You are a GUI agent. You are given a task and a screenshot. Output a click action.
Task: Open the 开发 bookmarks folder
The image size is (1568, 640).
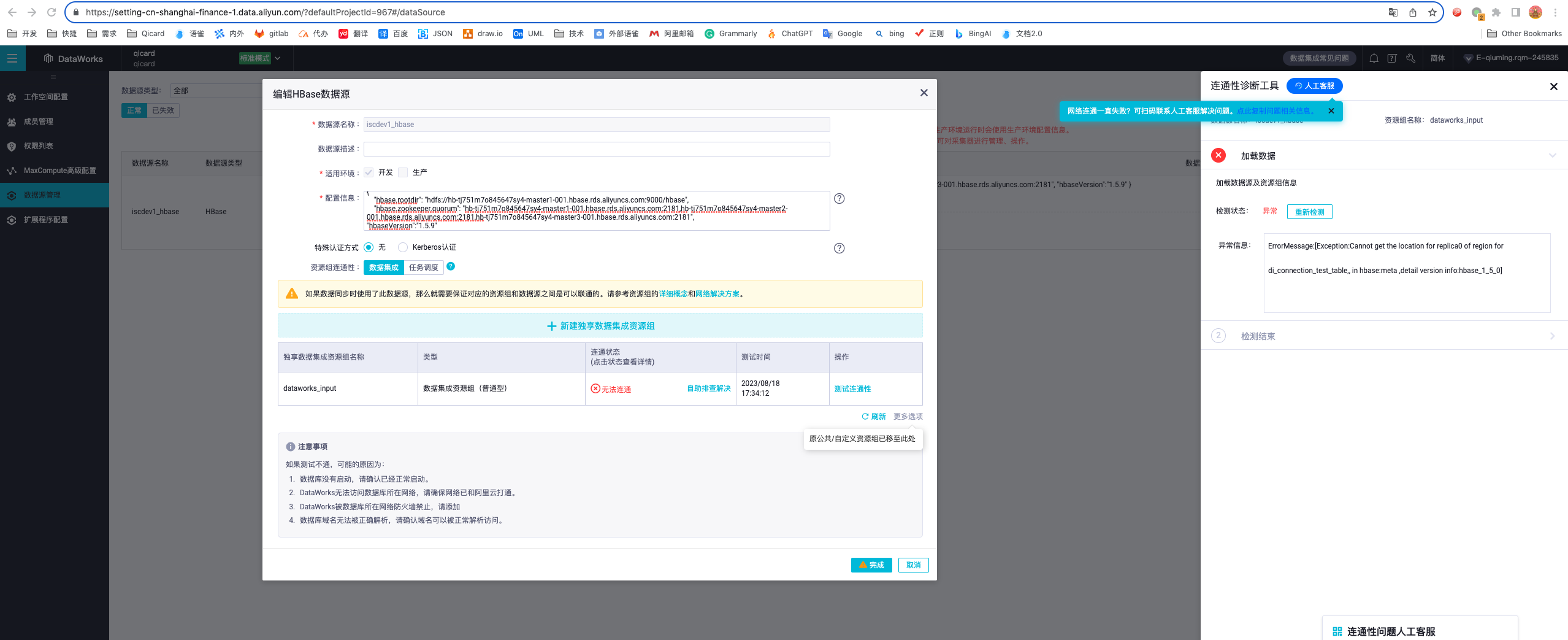click(22, 34)
